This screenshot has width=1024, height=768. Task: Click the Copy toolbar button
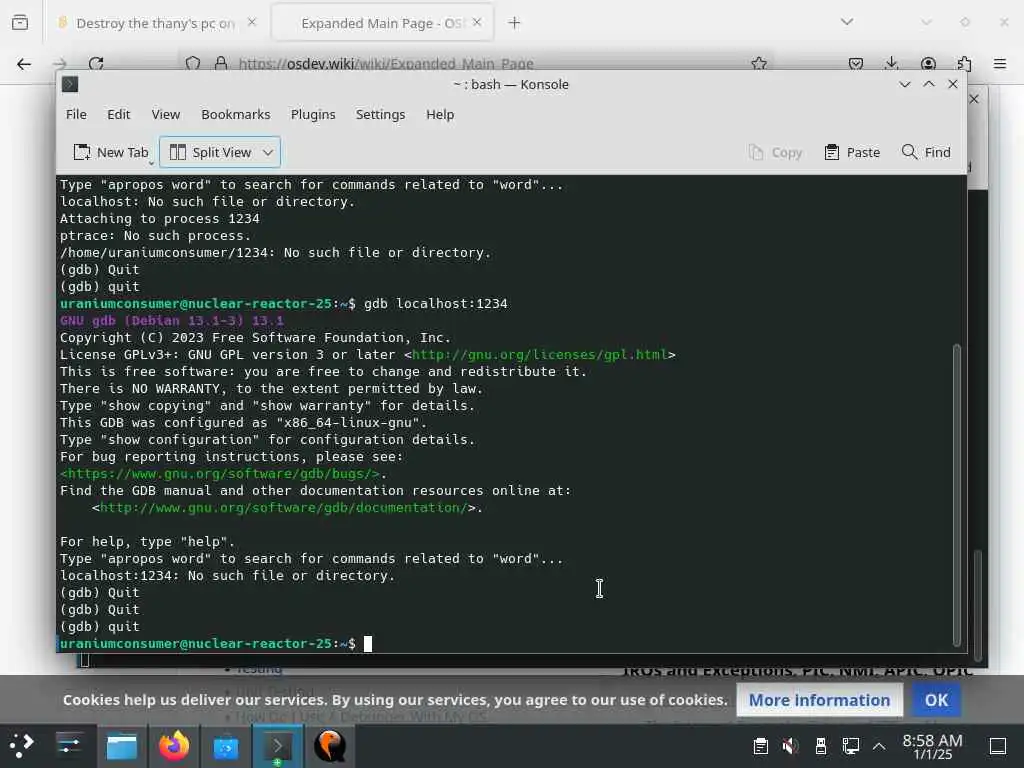[x=775, y=152]
